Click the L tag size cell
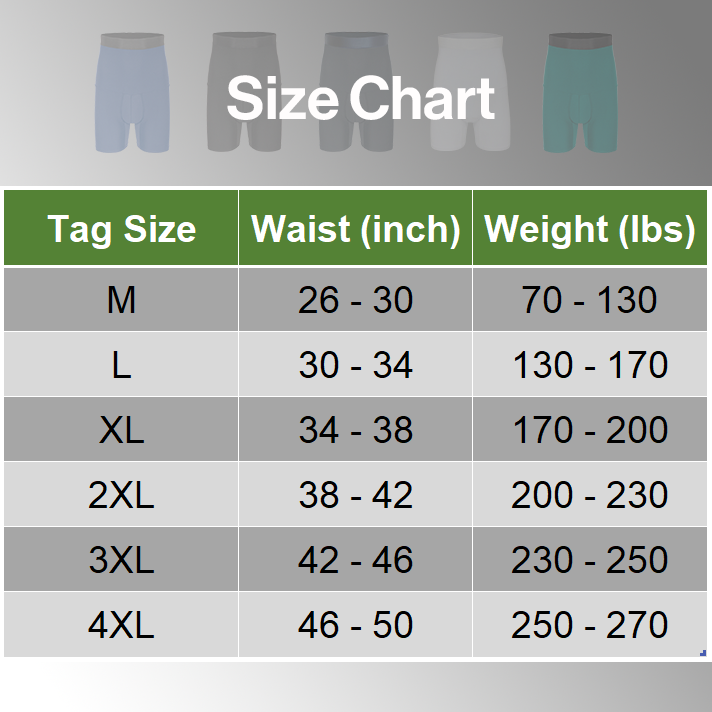Image resolution: width=712 pixels, height=712 pixels. [121, 365]
